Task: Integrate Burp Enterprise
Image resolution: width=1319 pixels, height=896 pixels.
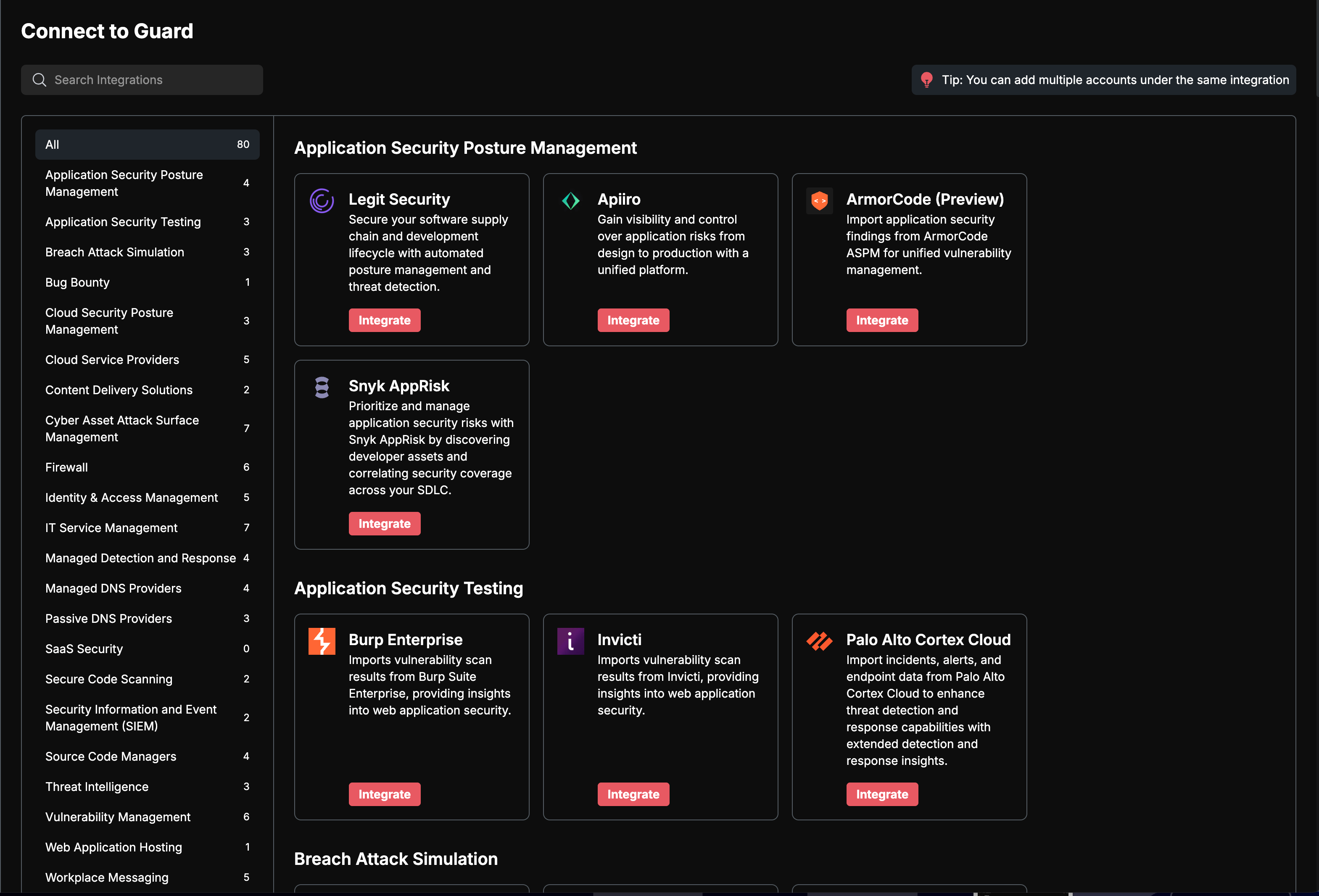Action: pos(384,794)
